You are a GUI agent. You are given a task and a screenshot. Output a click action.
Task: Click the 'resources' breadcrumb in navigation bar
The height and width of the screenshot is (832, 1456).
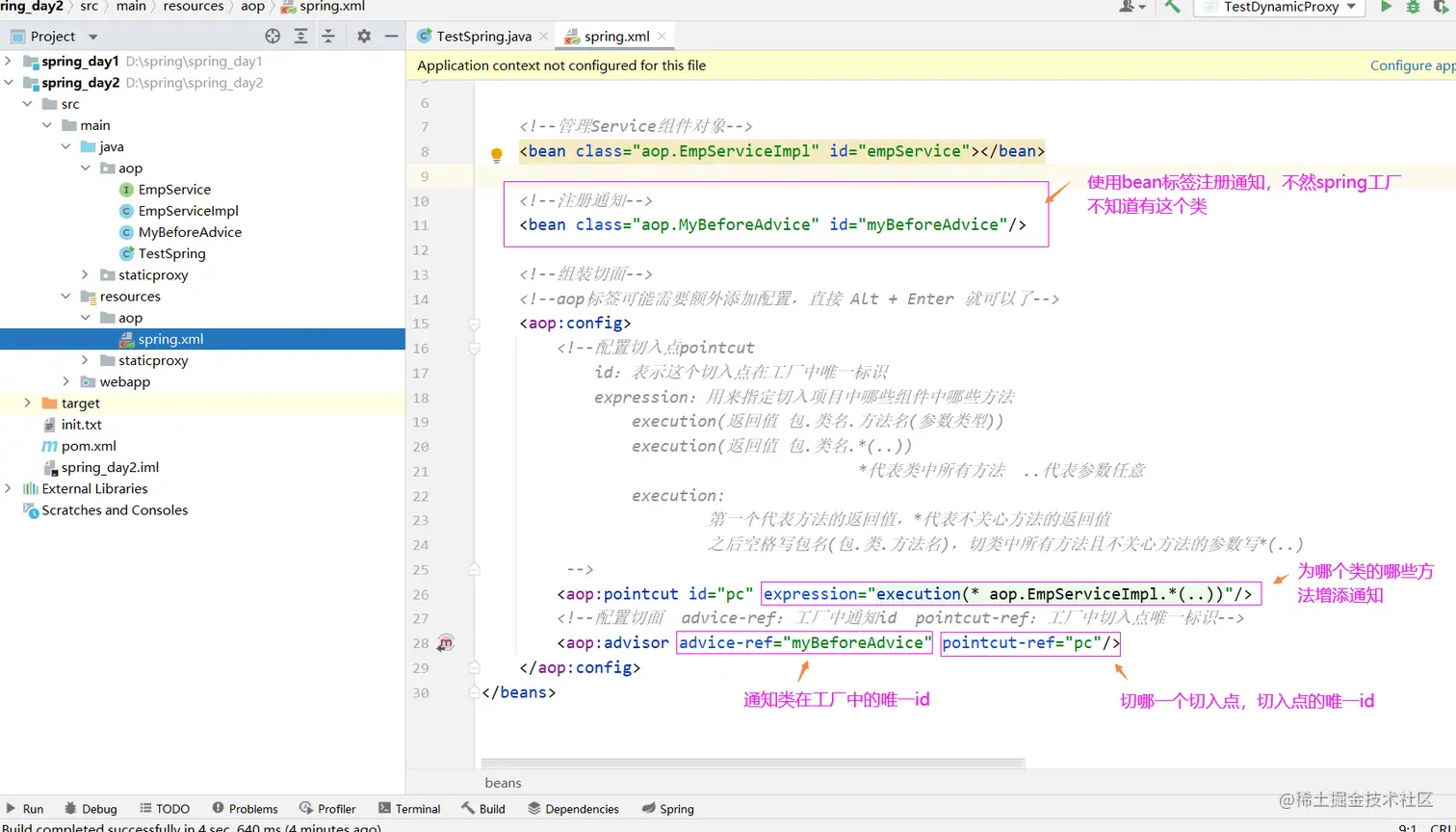click(194, 7)
